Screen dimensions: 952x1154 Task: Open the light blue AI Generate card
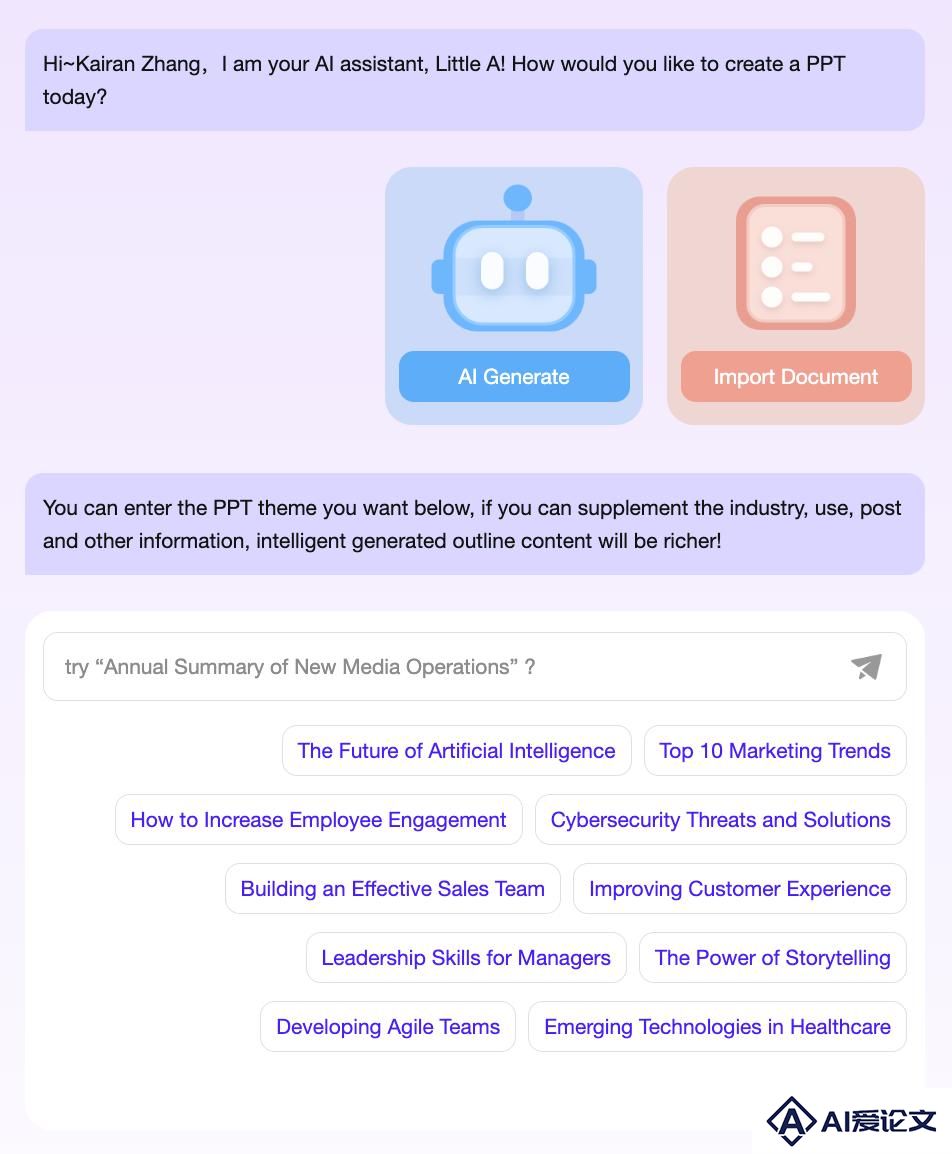point(514,296)
